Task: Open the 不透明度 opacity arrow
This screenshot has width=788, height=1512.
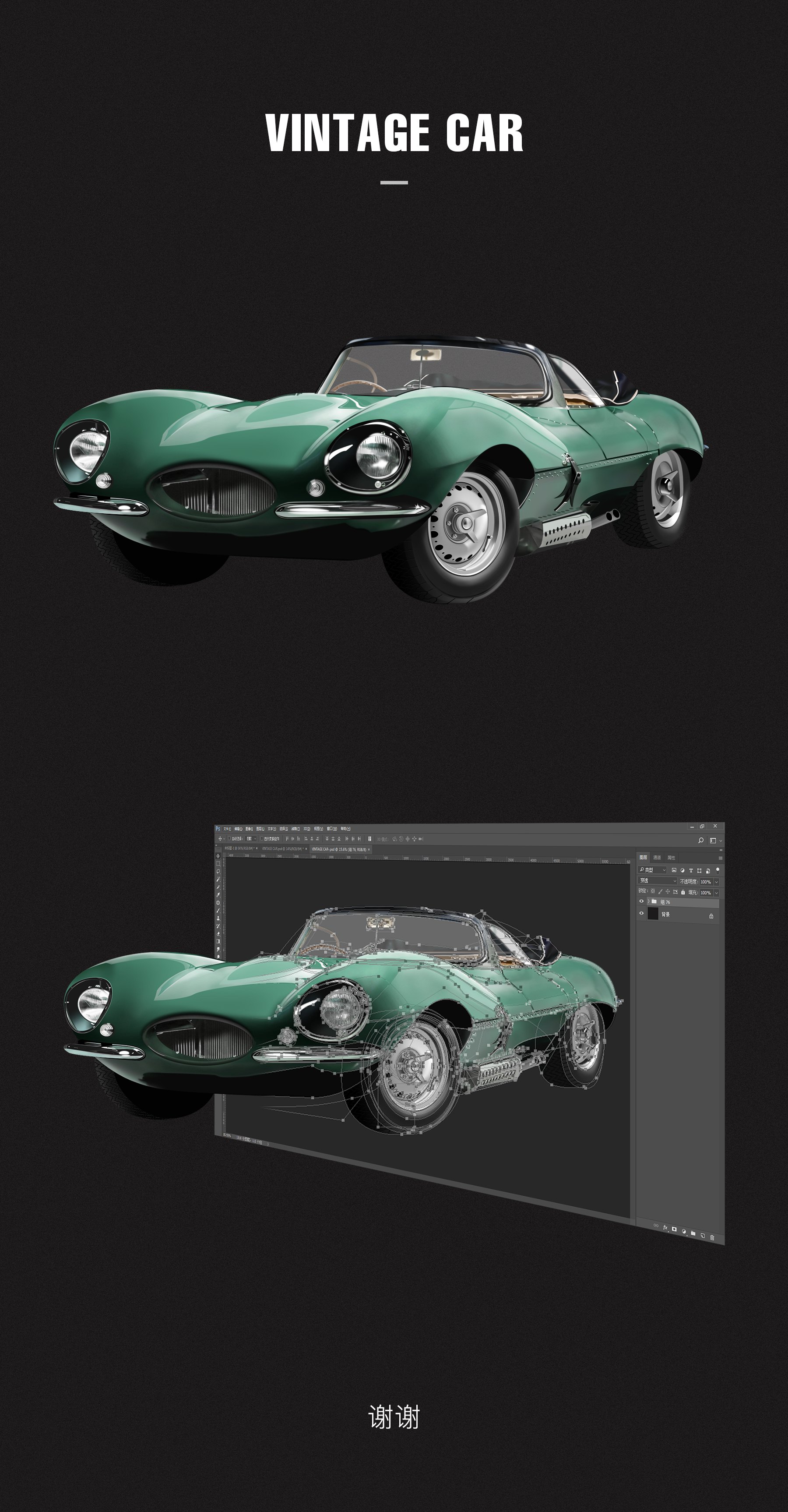Action: 717,882
